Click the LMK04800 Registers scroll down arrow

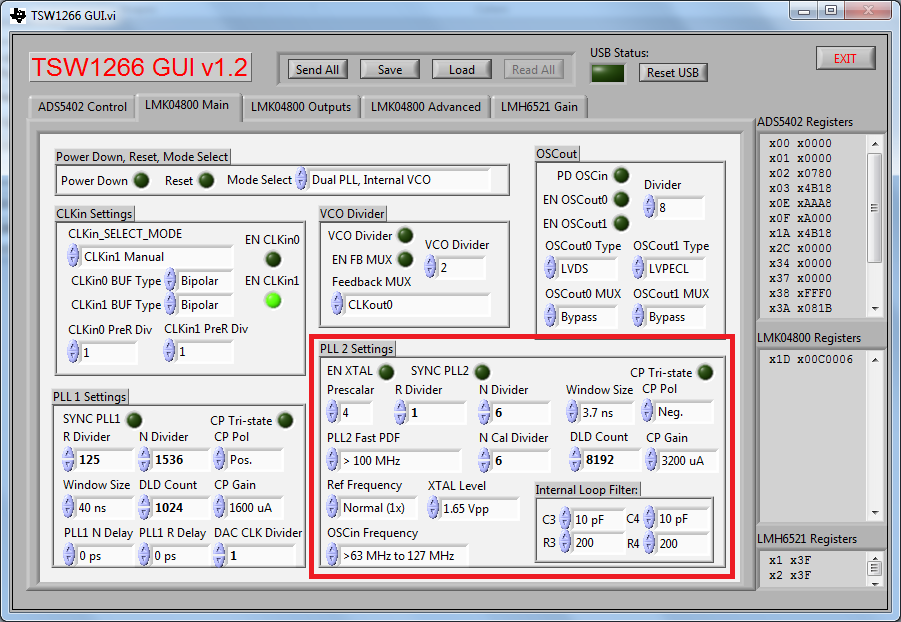click(875, 512)
